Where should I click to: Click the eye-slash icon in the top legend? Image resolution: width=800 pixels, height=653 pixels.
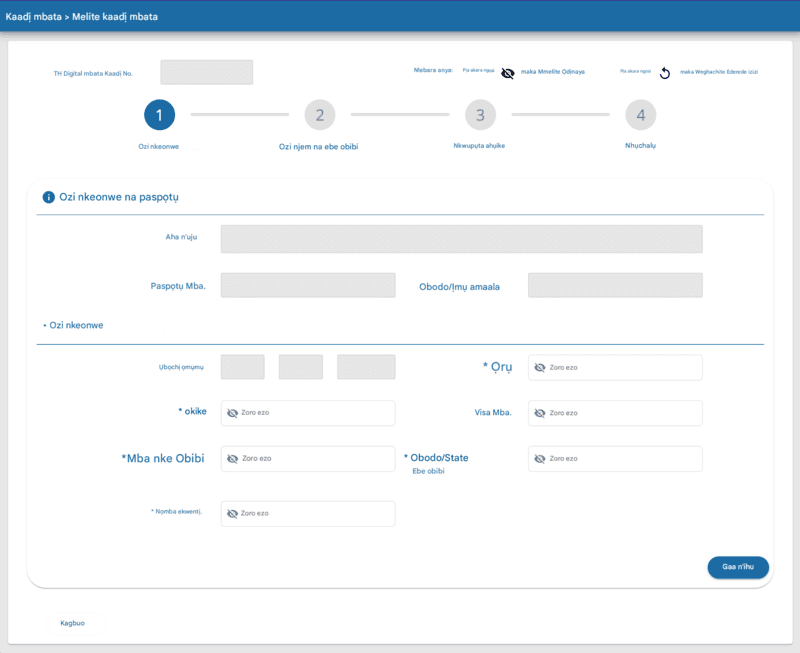[508, 73]
